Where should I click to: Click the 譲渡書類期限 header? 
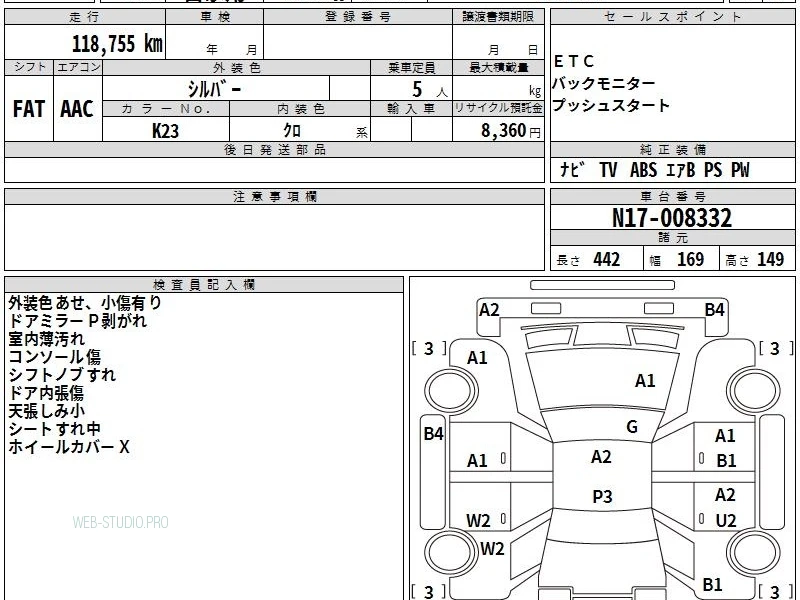(x=498, y=17)
